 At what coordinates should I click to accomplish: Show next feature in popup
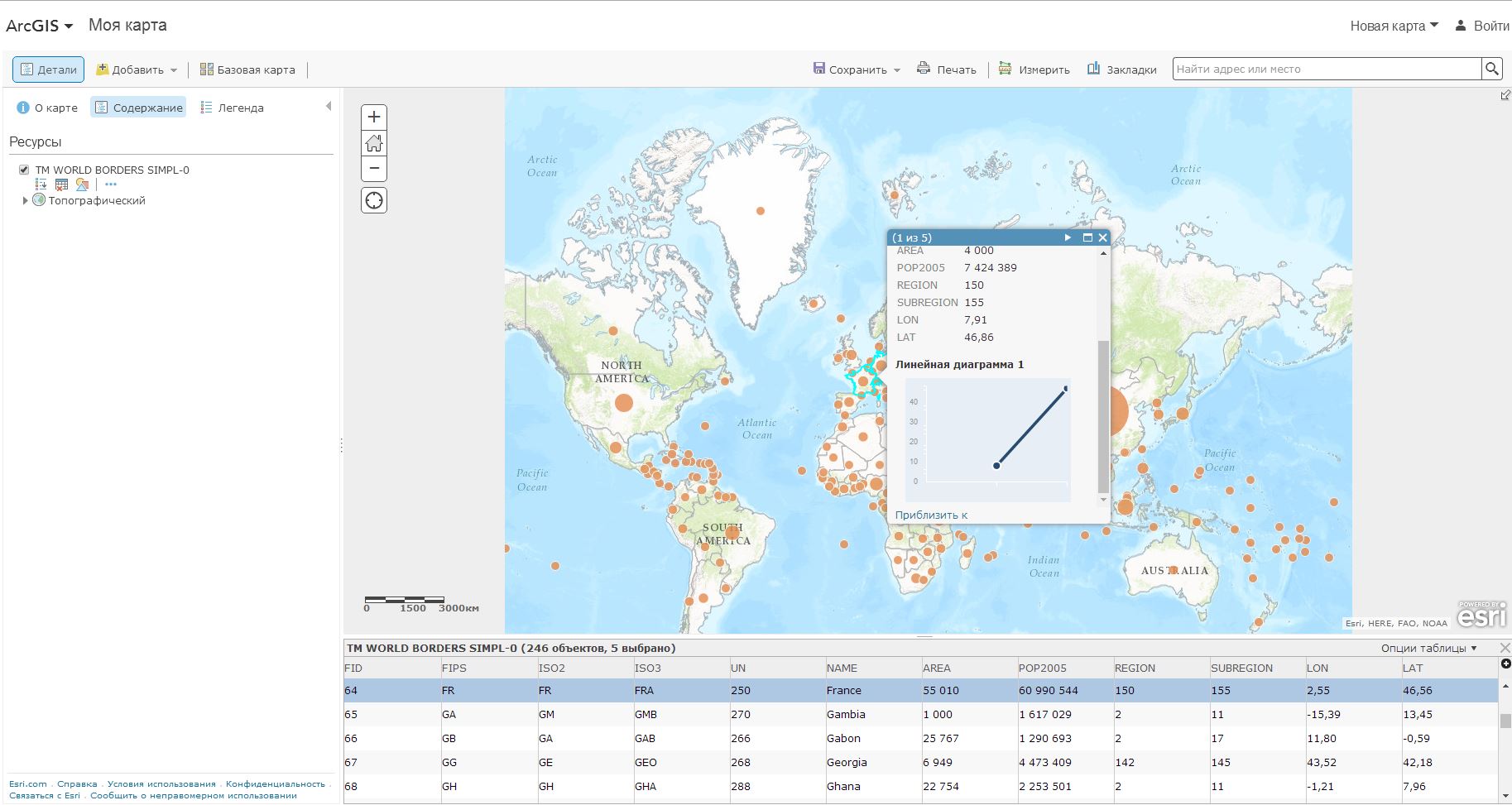1068,237
